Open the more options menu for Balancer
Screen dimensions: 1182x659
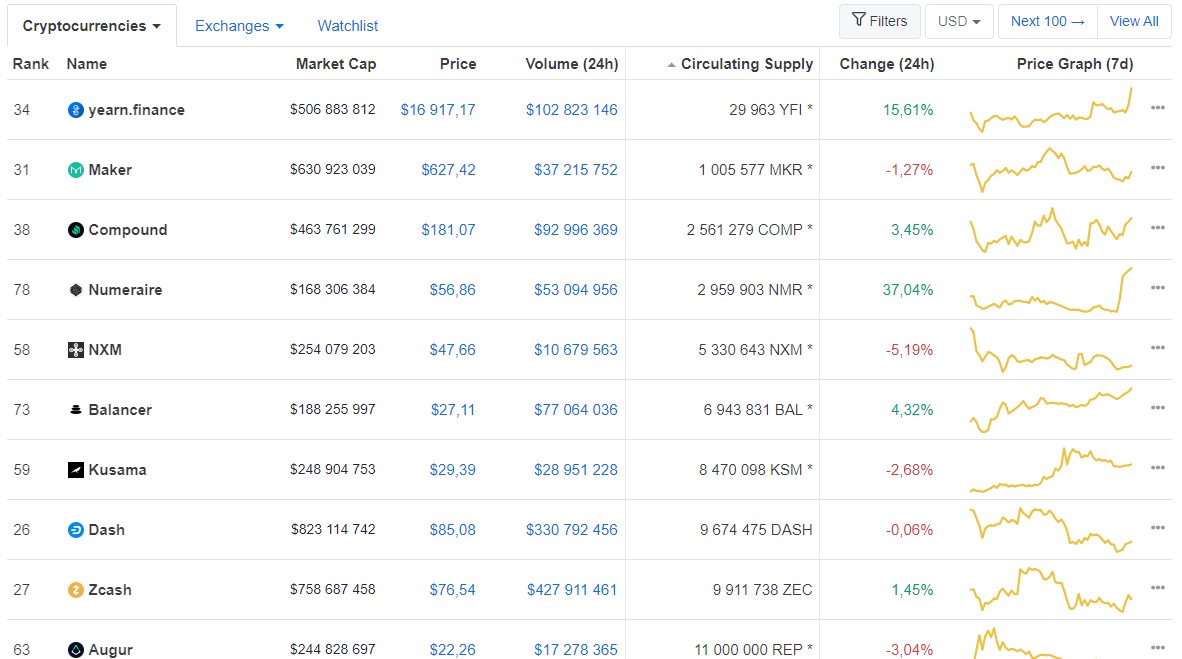pos(1158,408)
